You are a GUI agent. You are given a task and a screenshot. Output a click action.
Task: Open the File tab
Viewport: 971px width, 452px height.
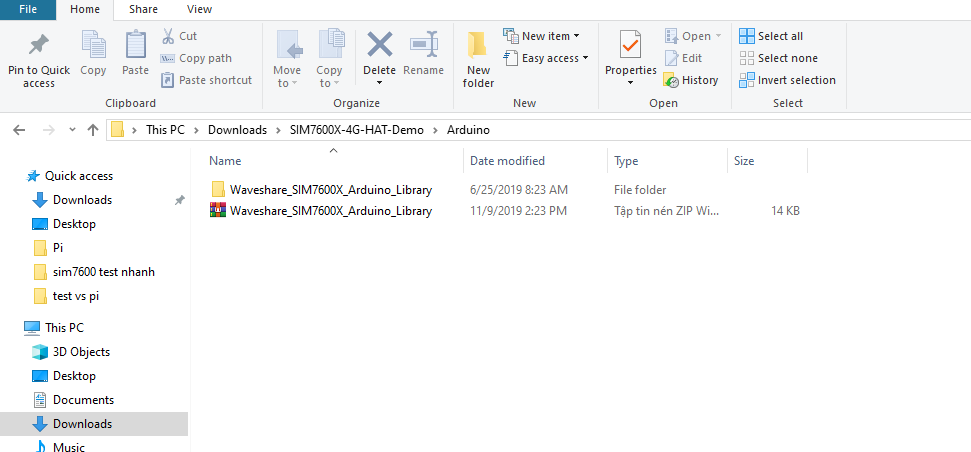(x=28, y=9)
